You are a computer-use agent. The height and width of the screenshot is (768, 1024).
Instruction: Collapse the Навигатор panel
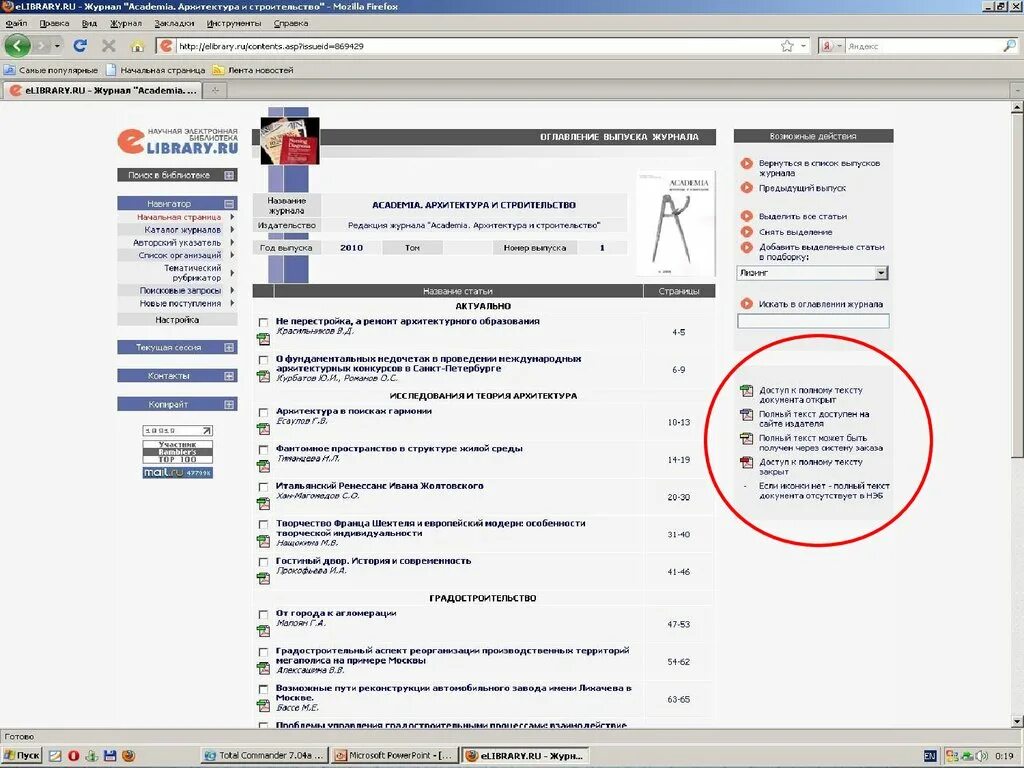tap(229, 204)
